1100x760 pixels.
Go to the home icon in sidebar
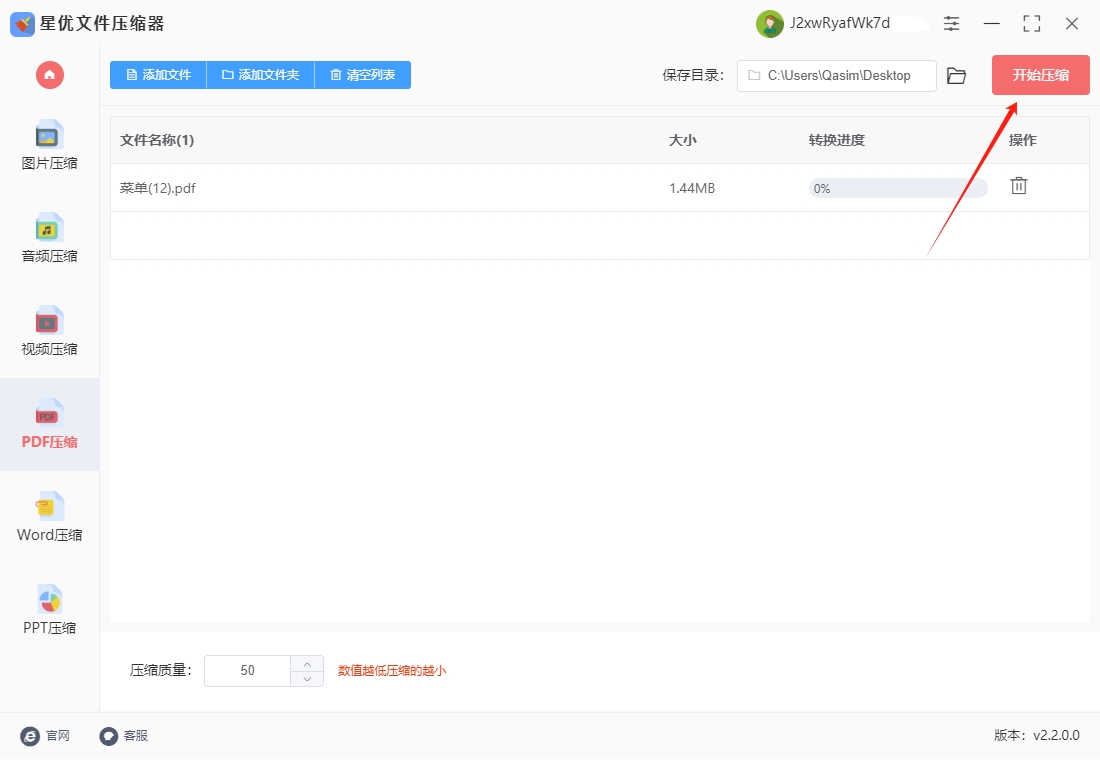[x=50, y=74]
